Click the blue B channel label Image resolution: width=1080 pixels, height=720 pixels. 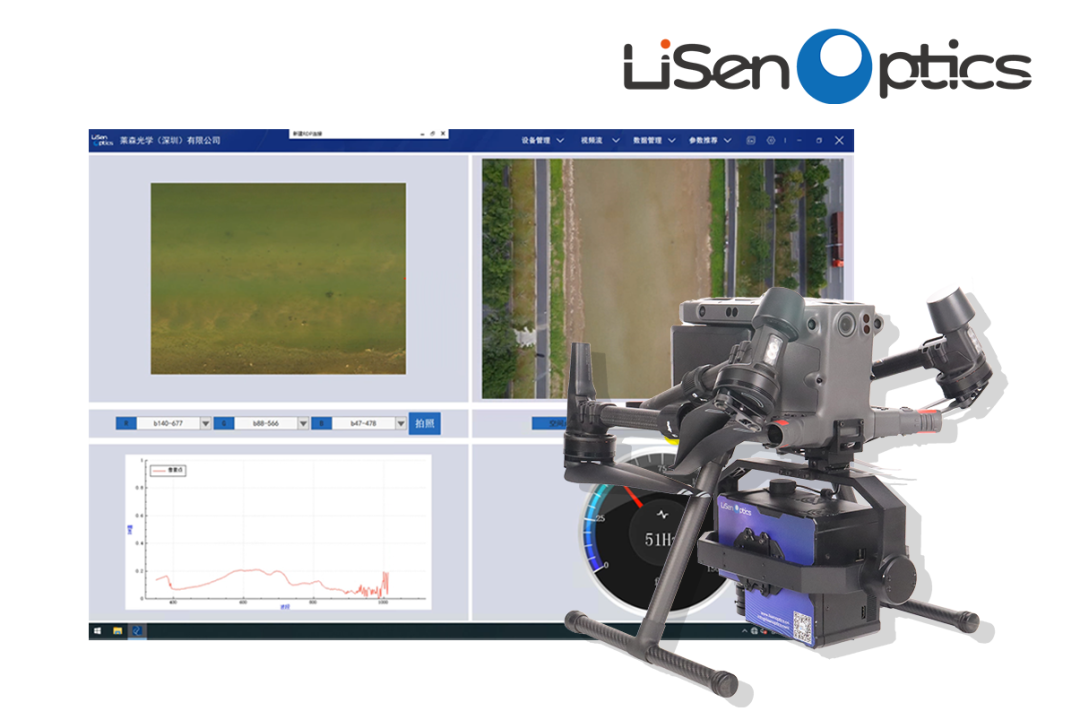pos(322,423)
